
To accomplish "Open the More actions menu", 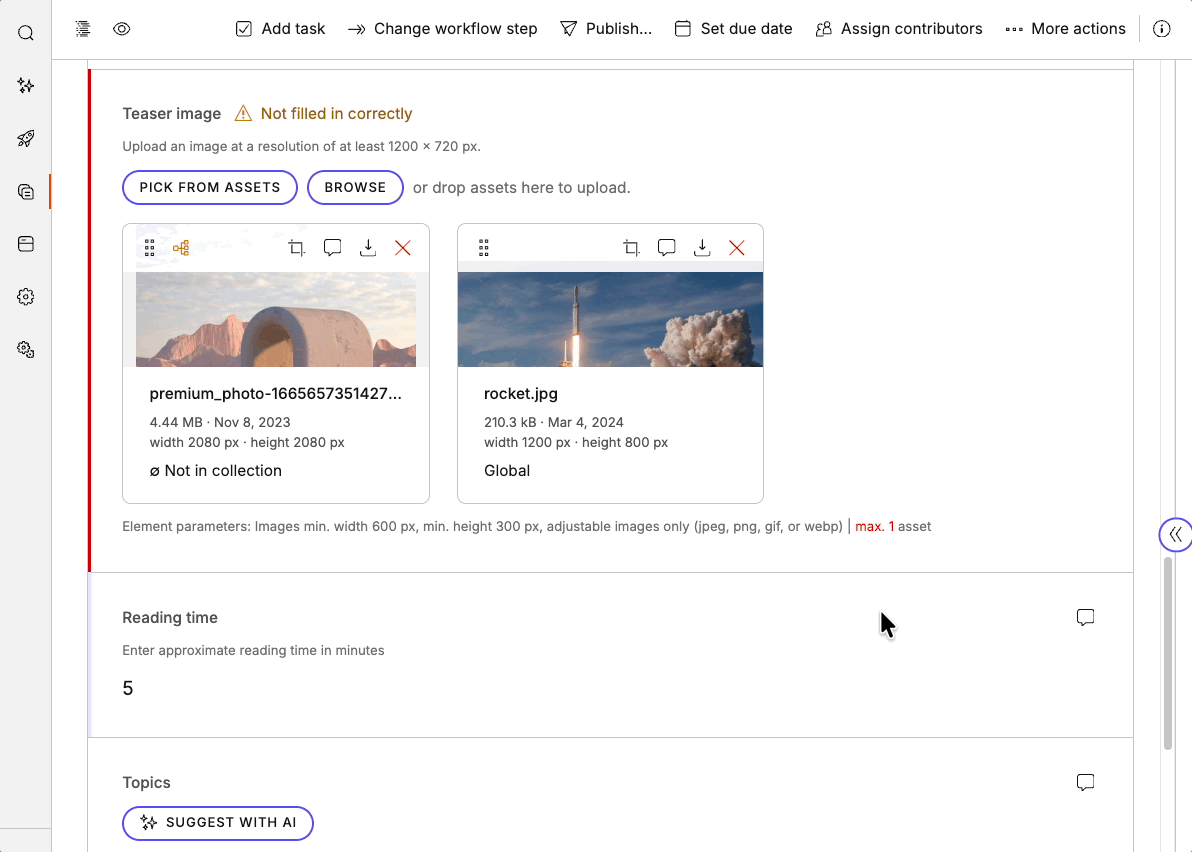I will click(1065, 28).
